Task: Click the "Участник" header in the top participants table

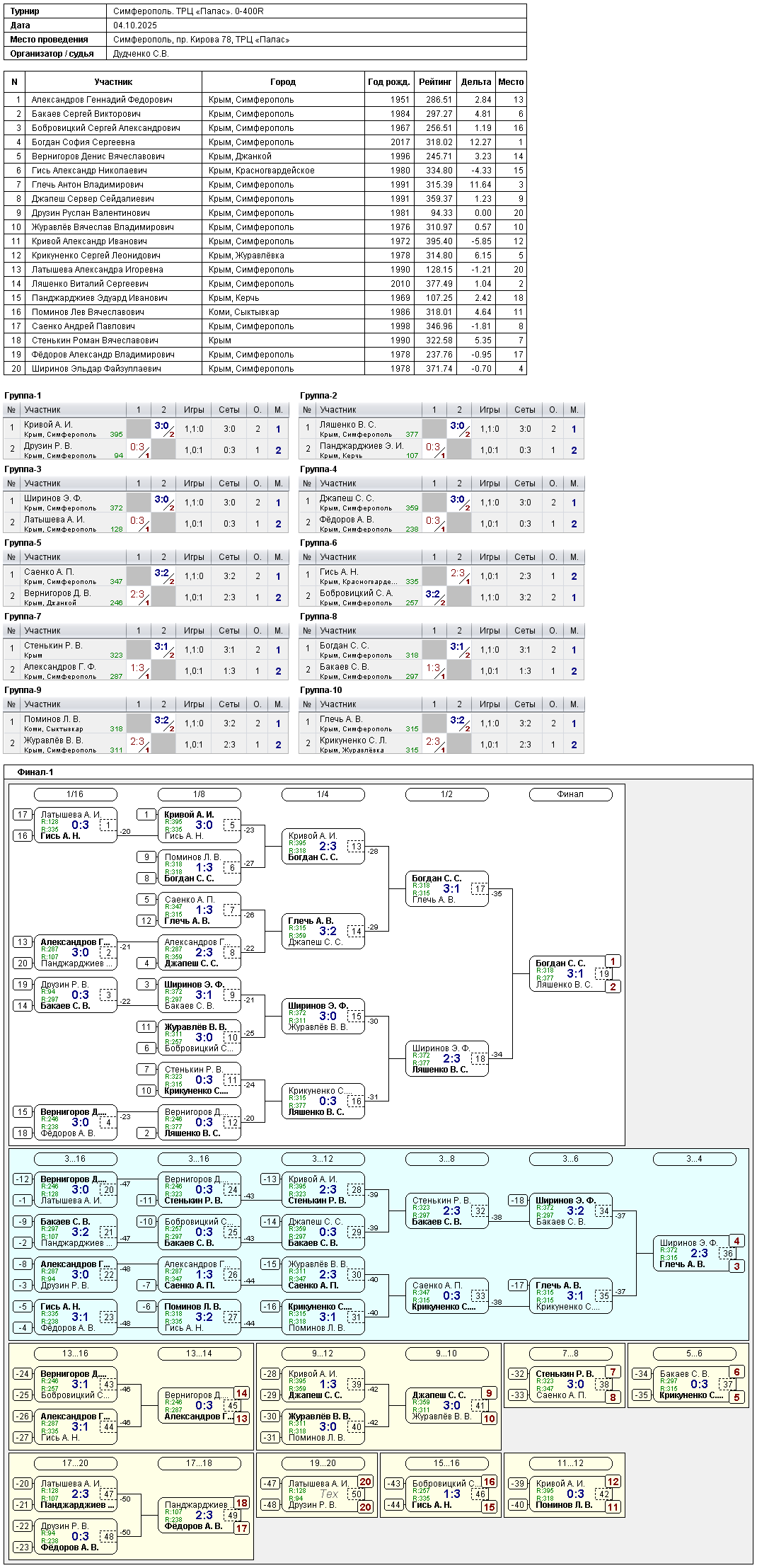Action: (x=113, y=82)
